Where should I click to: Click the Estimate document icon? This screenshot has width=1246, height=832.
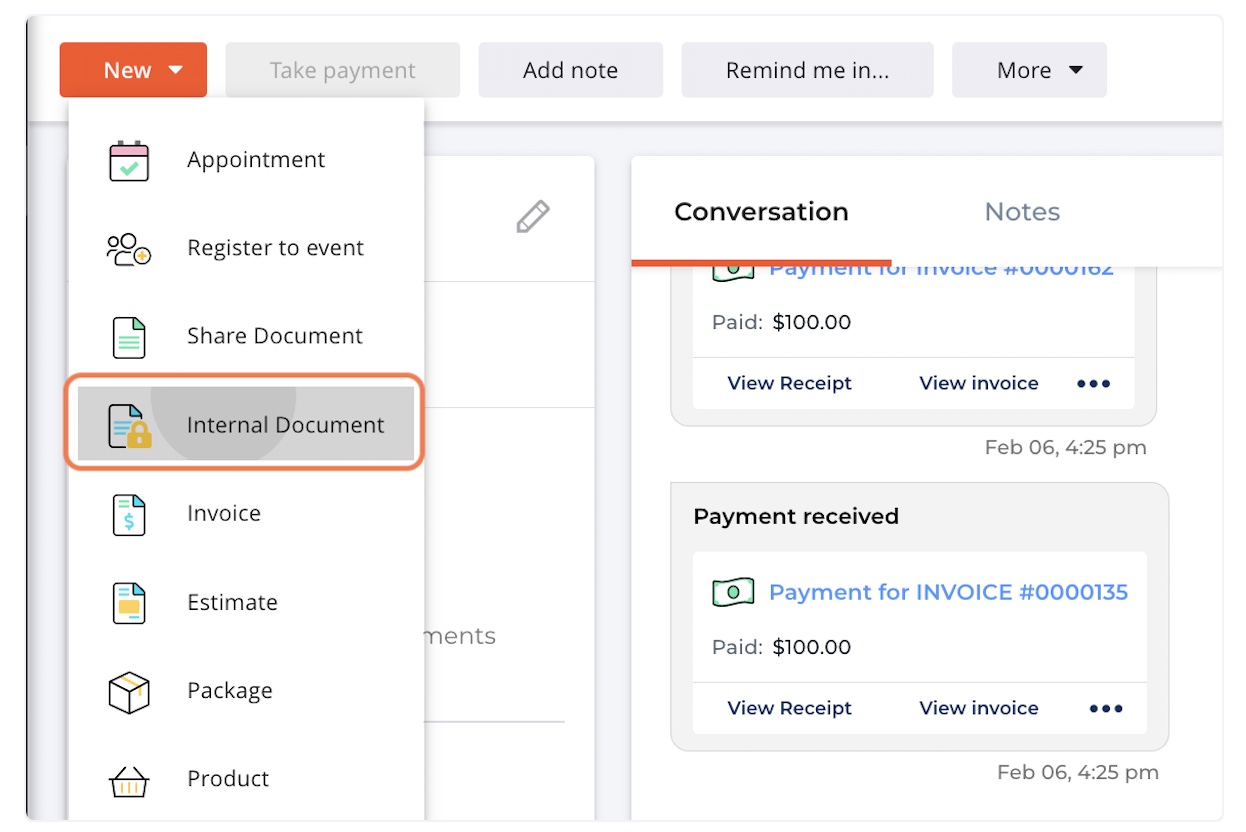(x=130, y=602)
